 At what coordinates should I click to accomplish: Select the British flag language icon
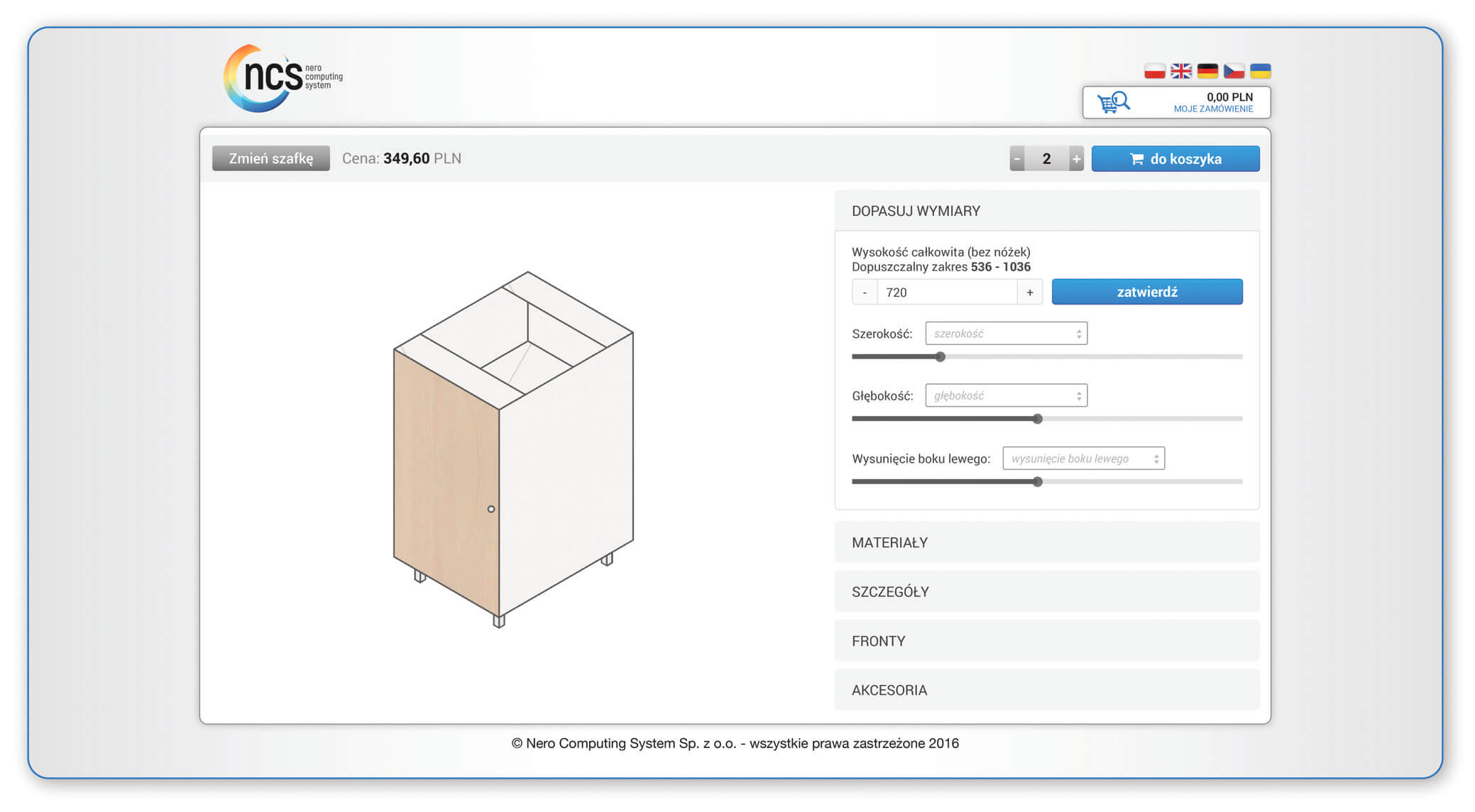point(1181,71)
